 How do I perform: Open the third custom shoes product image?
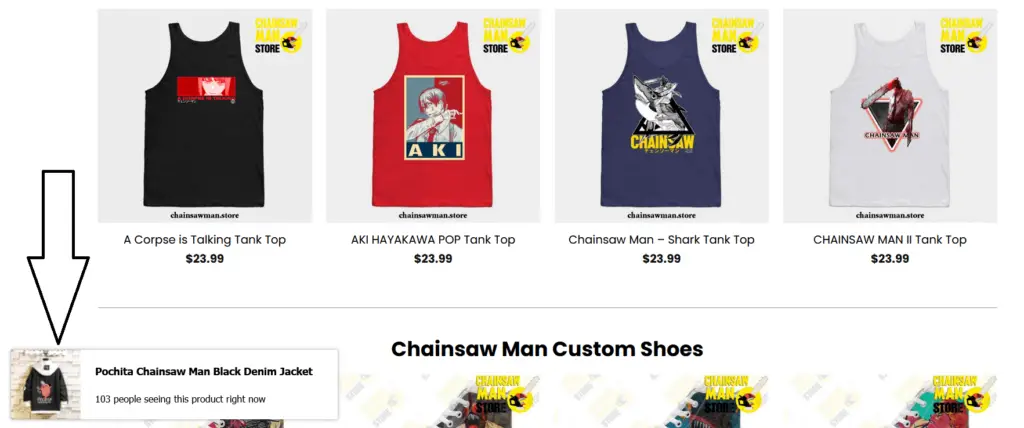pos(662,401)
